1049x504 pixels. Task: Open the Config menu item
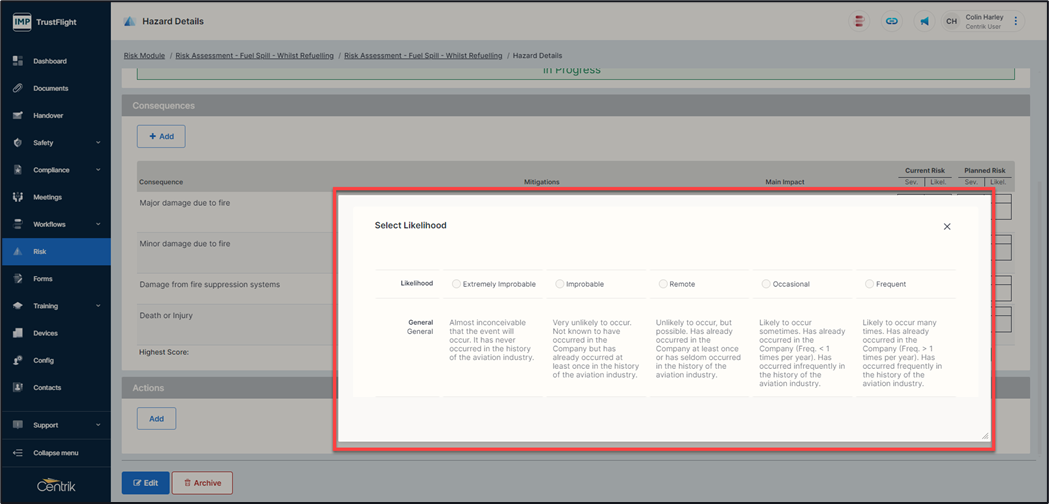tap(43, 360)
